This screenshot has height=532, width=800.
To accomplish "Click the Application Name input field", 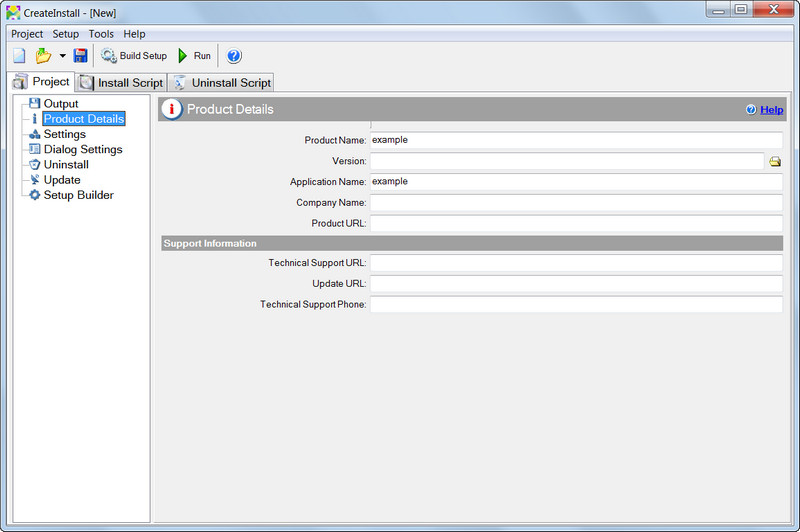I will 576,182.
